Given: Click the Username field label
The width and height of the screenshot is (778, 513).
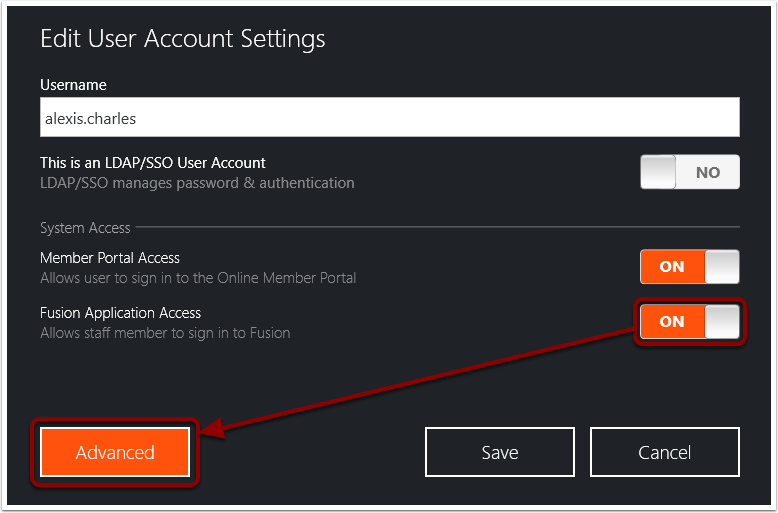Looking at the screenshot, I should 73,85.
